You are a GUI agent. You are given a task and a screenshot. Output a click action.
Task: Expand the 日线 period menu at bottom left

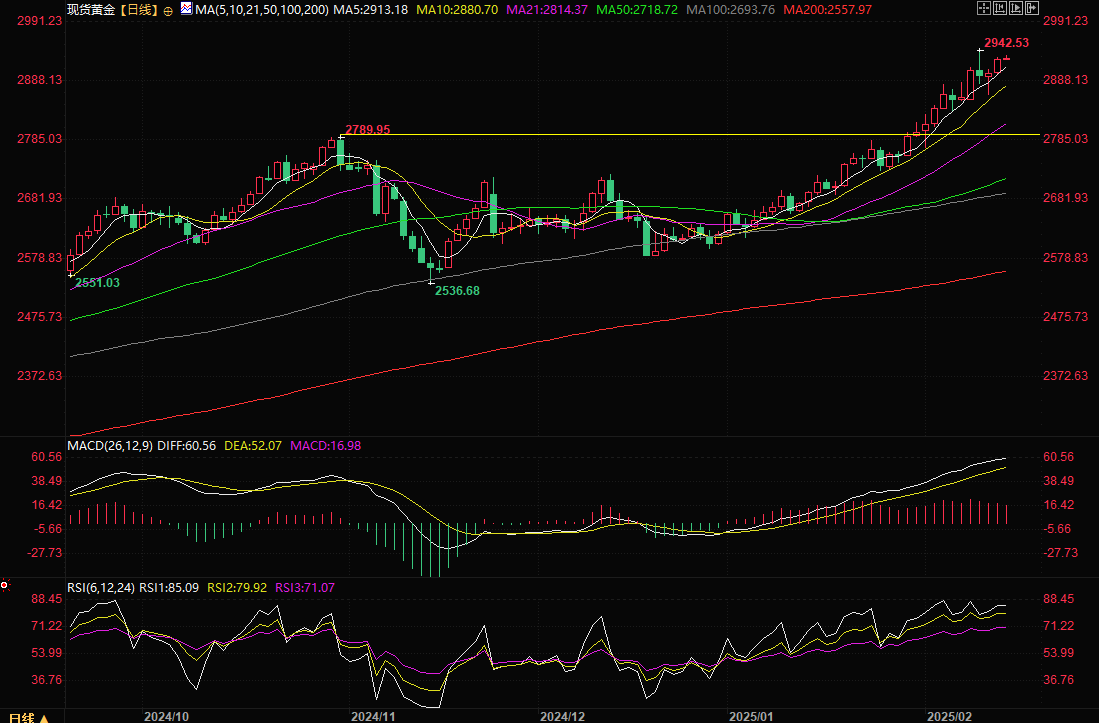22,717
